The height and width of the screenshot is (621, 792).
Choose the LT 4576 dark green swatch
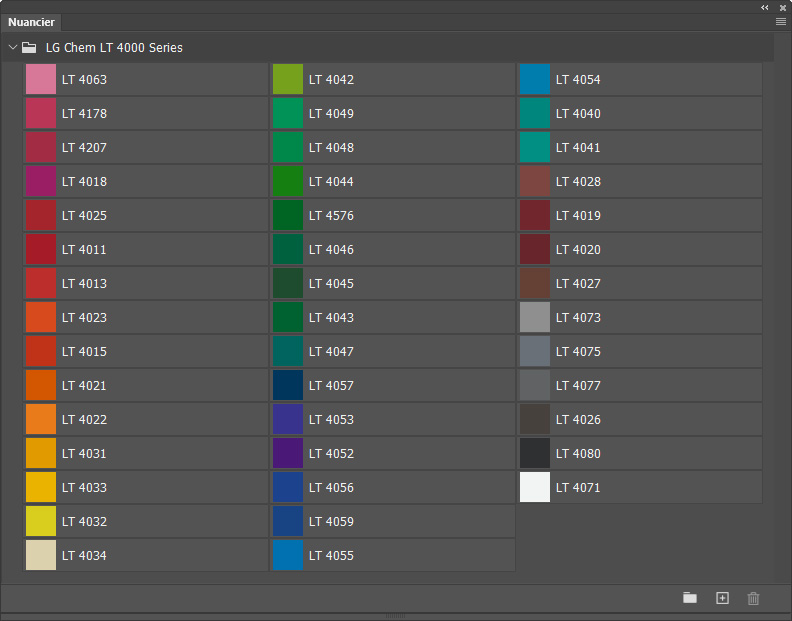[288, 215]
